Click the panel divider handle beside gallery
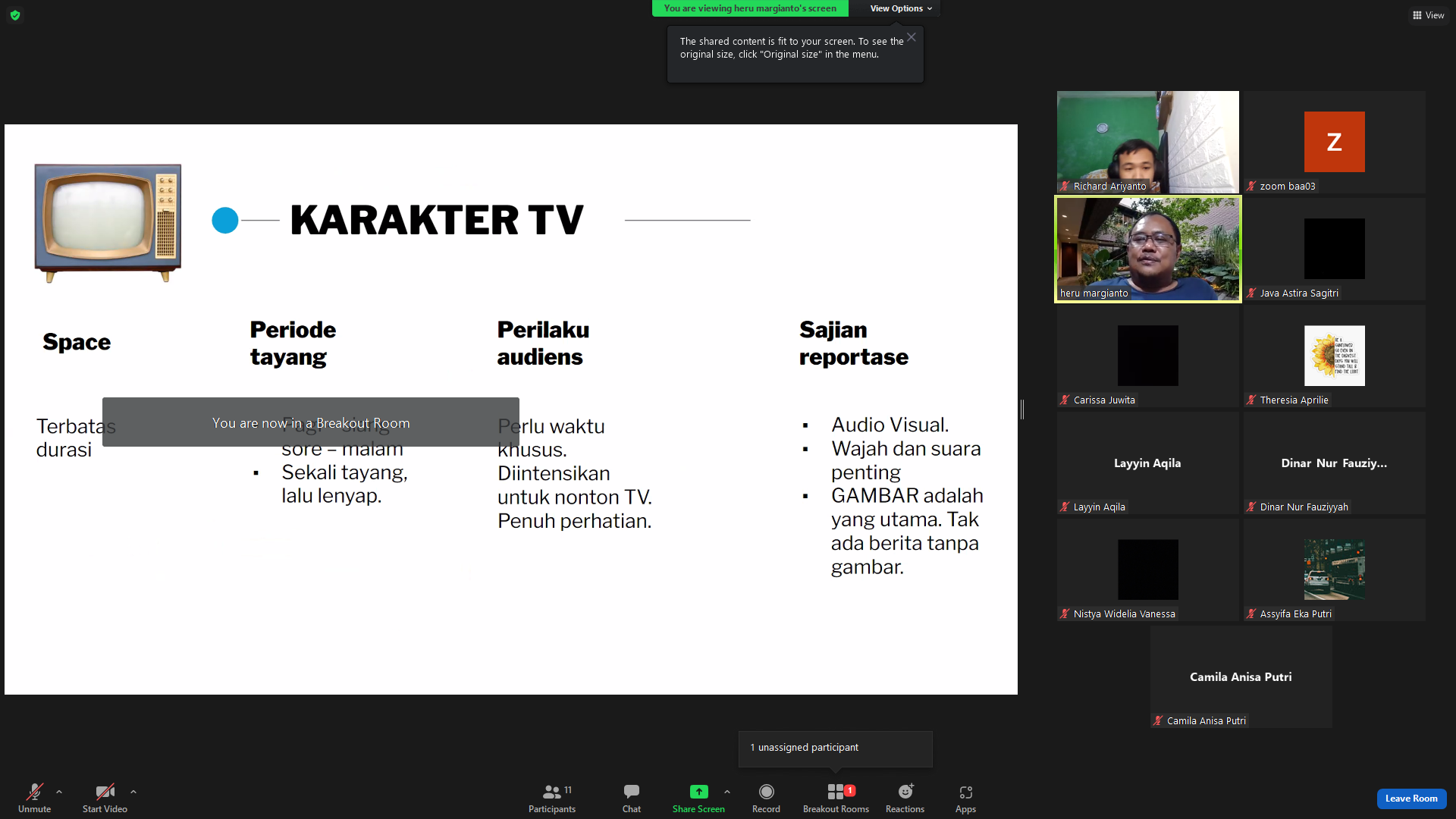This screenshot has height=819, width=1456. pos(1022,409)
